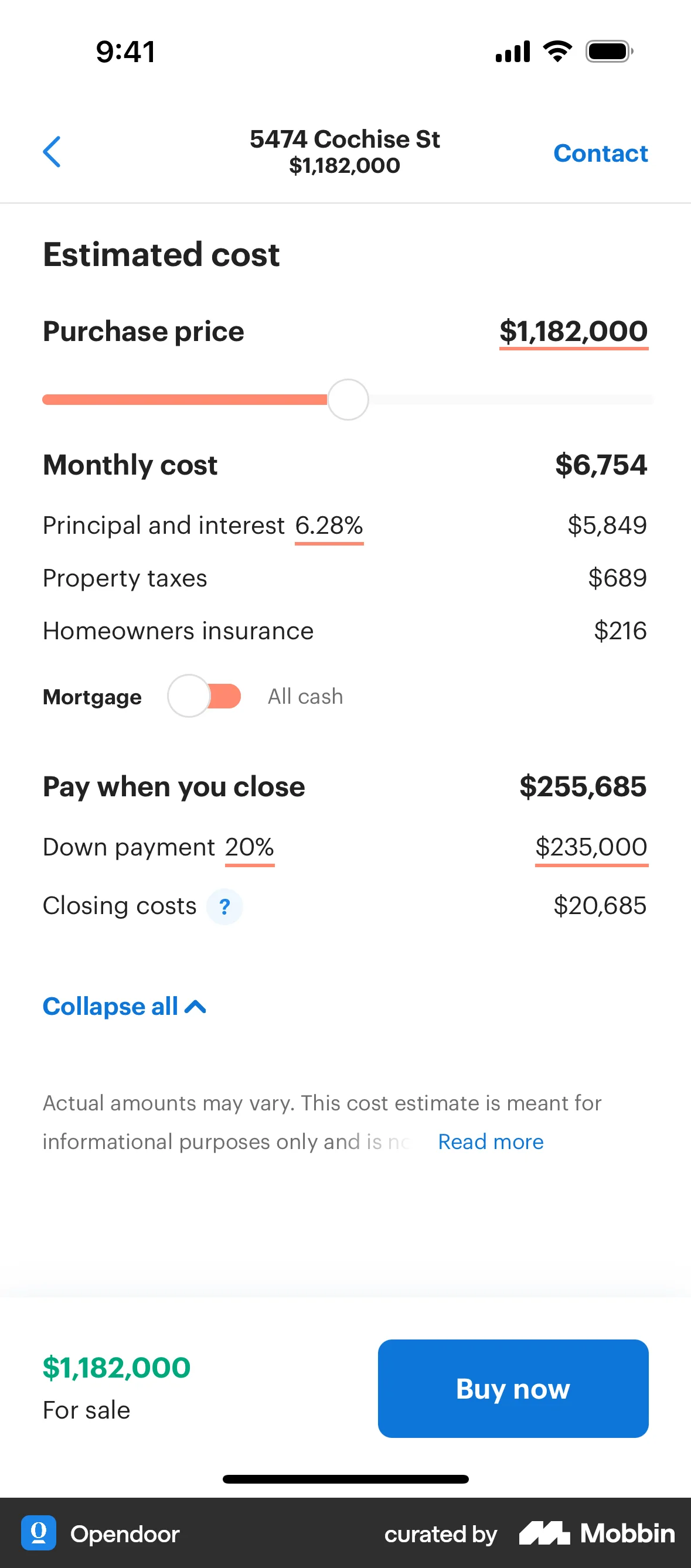691x1568 pixels.
Task: Collapse all cost details
Action: [x=111, y=1007]
